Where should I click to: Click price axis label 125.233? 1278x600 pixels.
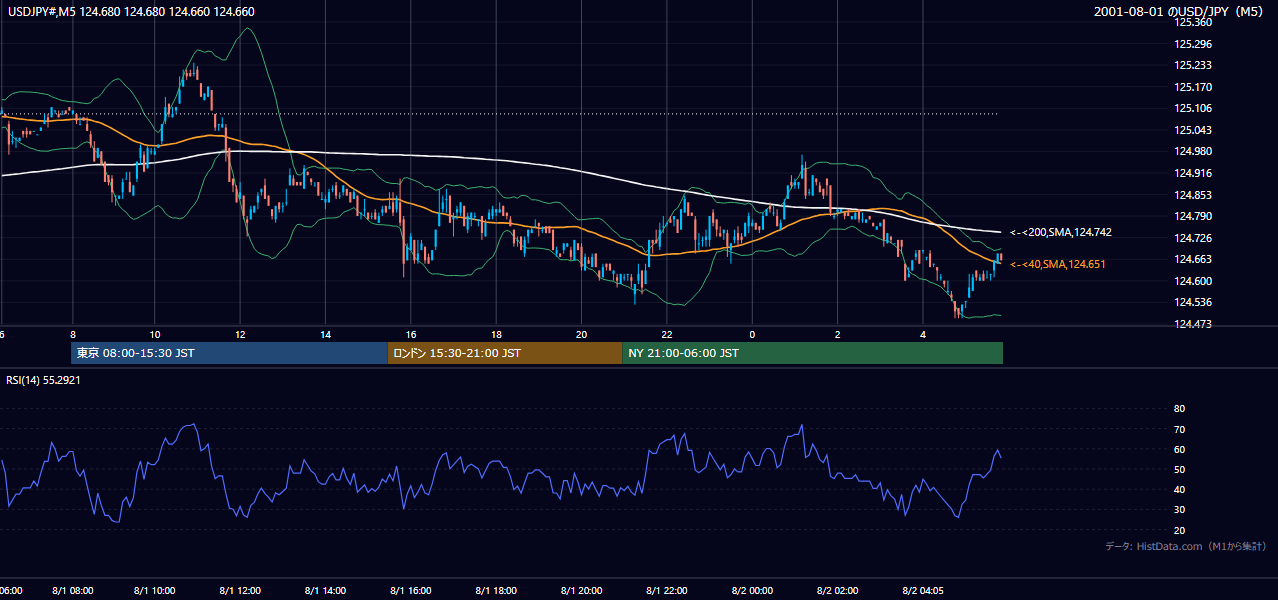click(x=1194, y=65)
